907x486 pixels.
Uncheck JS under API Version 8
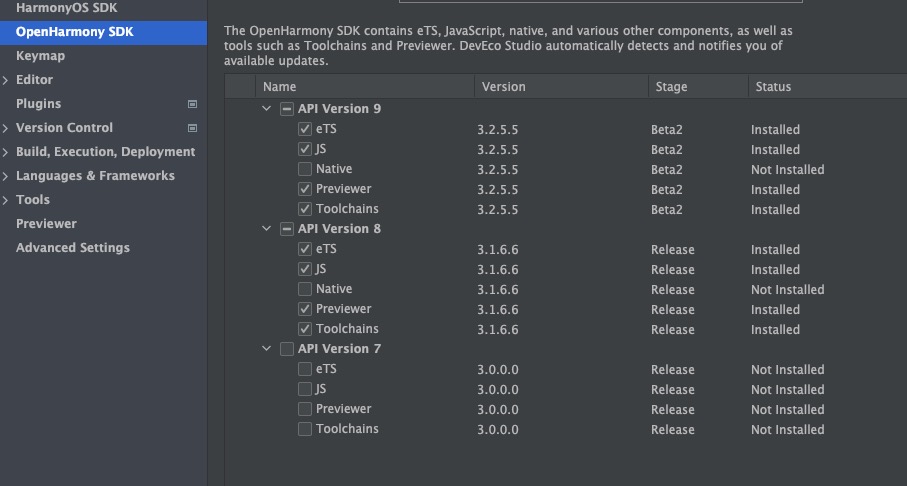[x=305, y=269]
